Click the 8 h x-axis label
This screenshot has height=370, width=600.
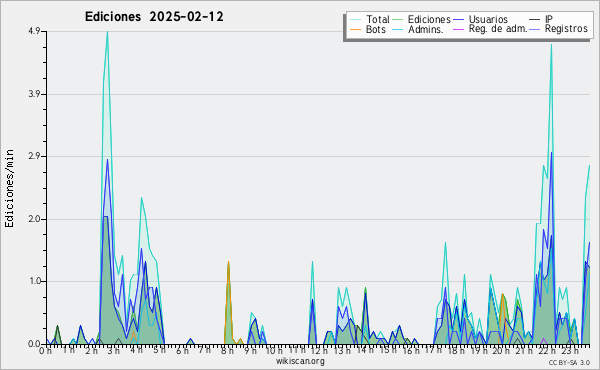[x=227, y=350]
